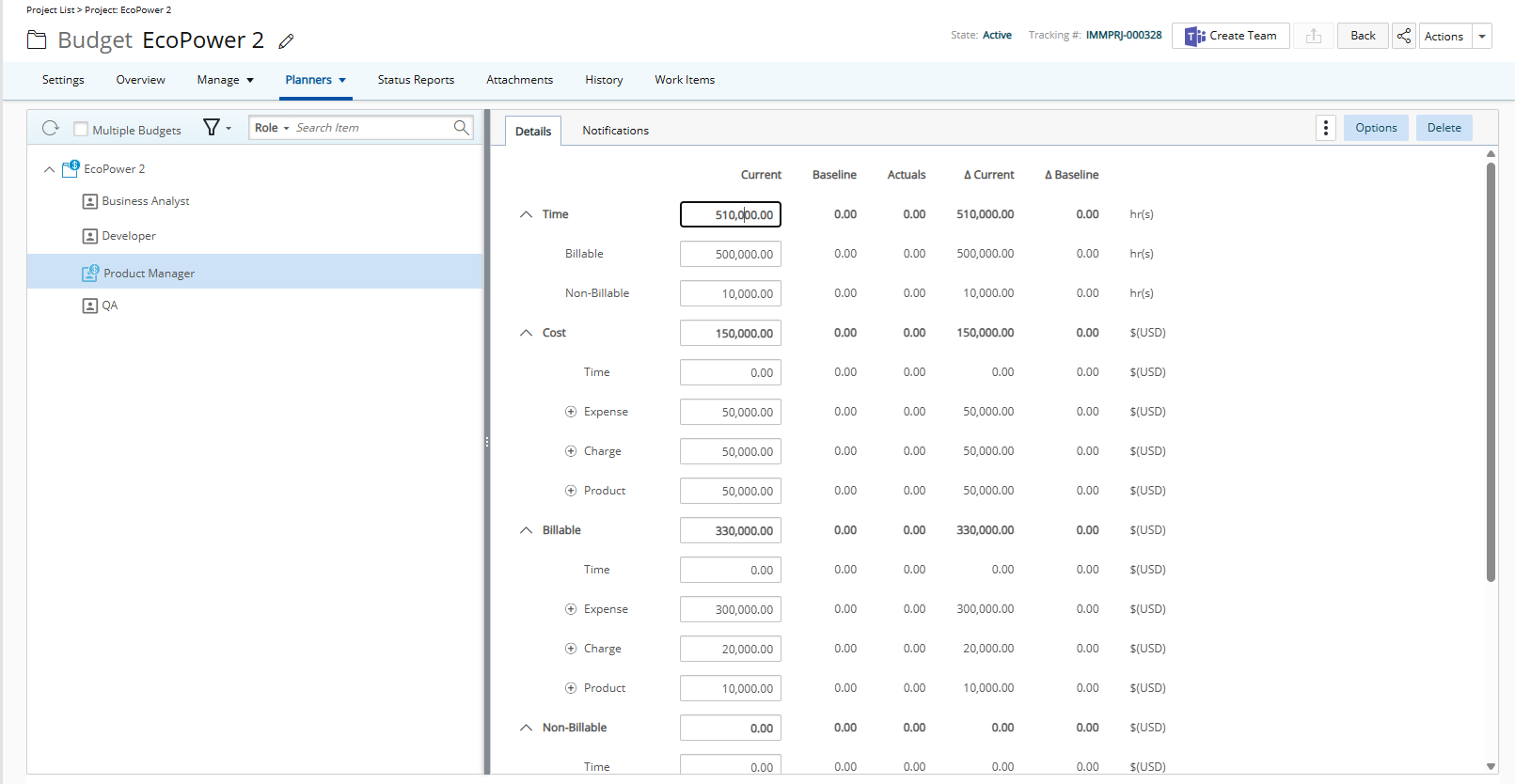
Task: Expand Expense under Billable with plus icon
Action: tap(571, 609)
